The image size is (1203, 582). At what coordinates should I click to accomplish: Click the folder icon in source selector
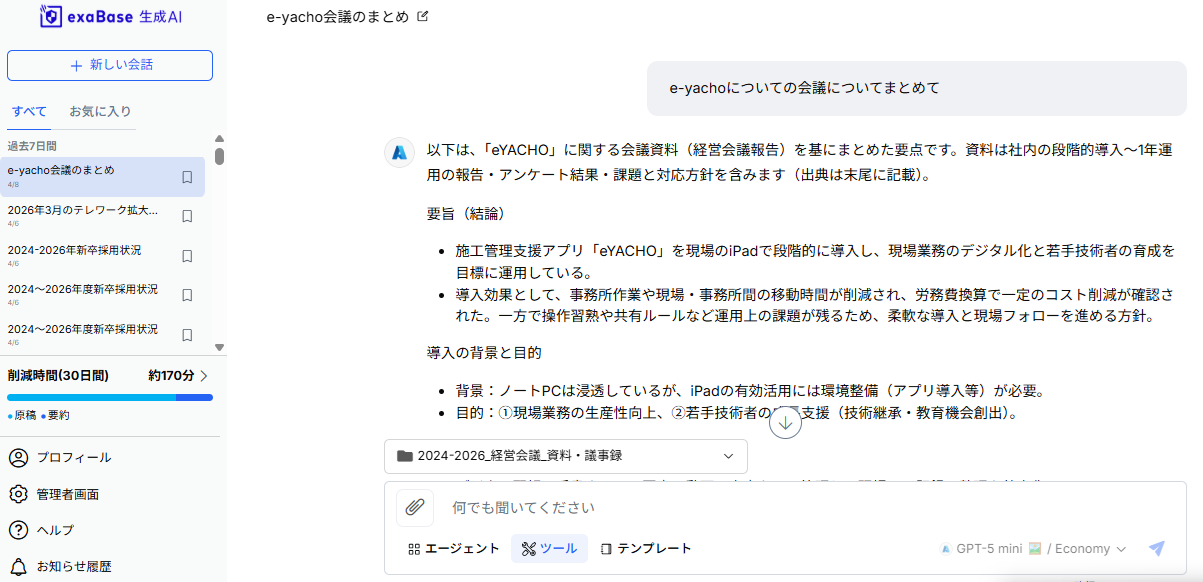coord(404,456)
